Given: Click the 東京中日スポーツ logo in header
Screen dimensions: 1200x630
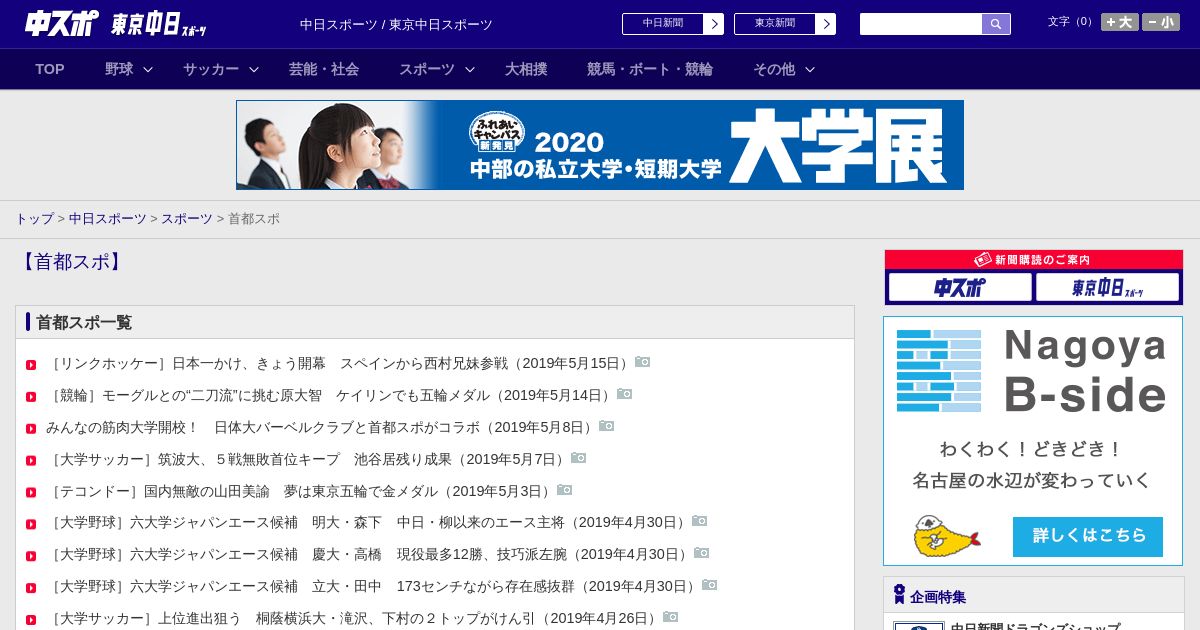Looking at the screenshot, I should tap(158, 24).
